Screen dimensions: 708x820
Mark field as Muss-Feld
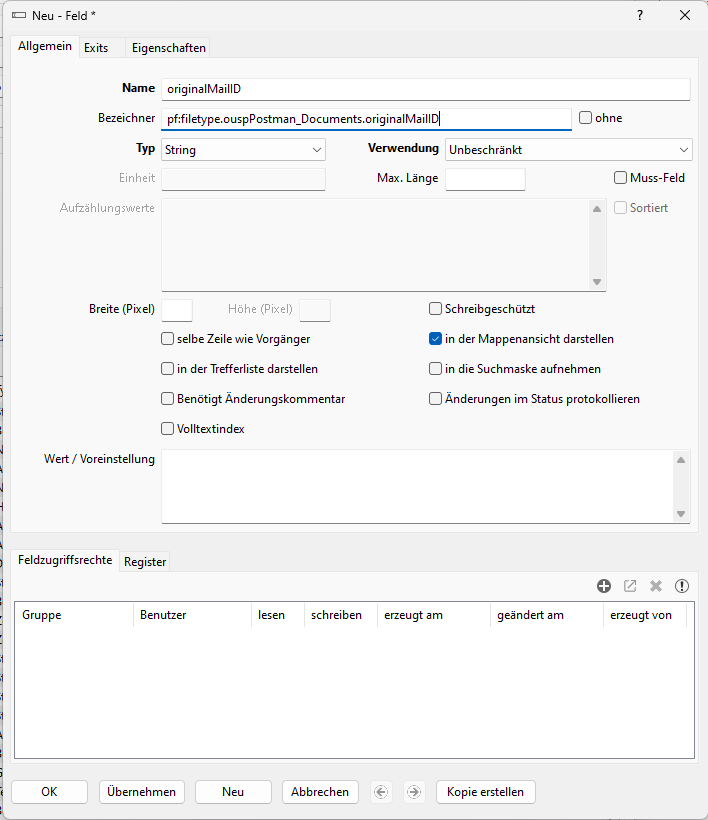click(620, 178)
